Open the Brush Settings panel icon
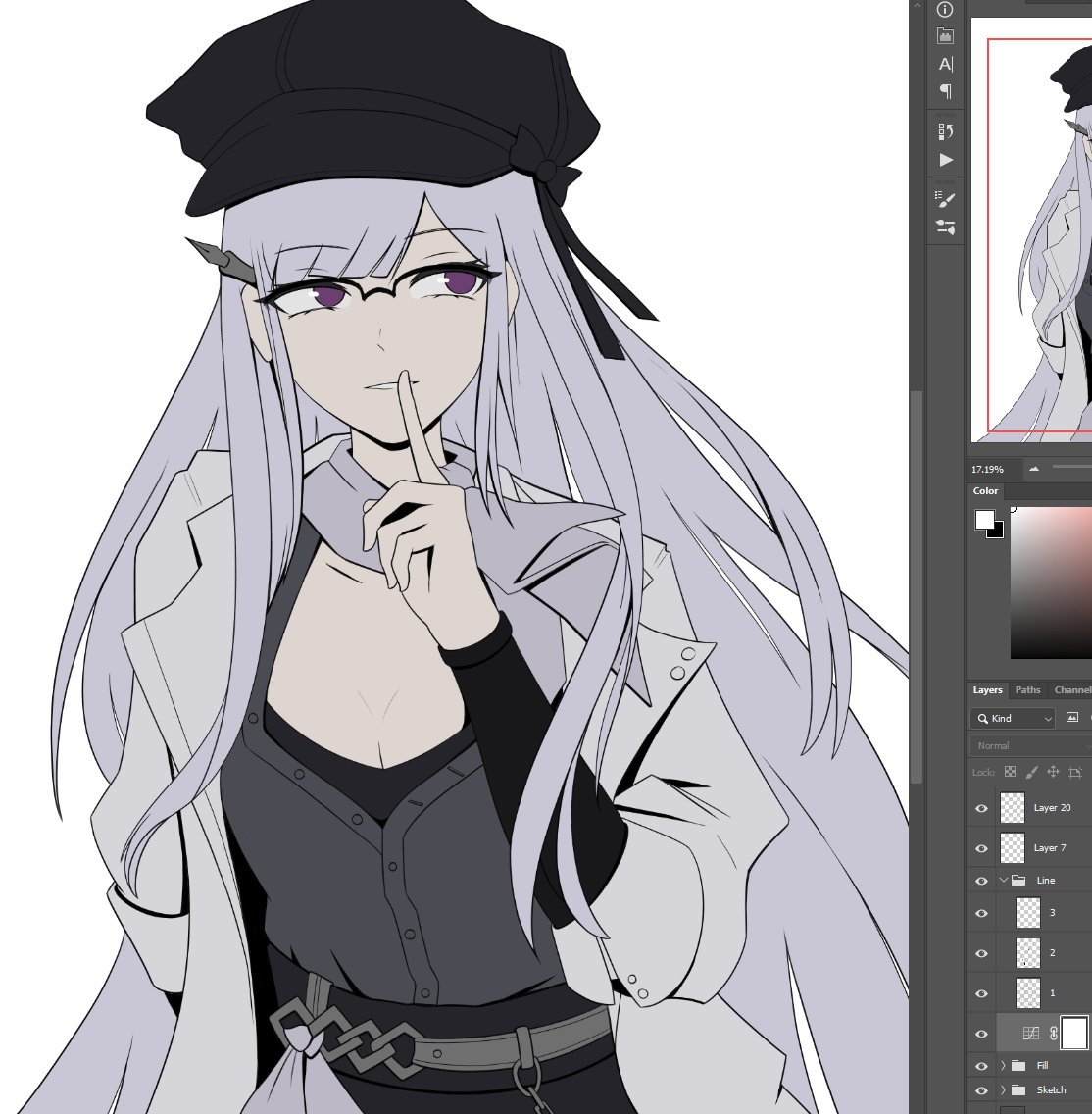Image resolution: width=1092 pixels, height=1114 pixels. click(945, 228)
